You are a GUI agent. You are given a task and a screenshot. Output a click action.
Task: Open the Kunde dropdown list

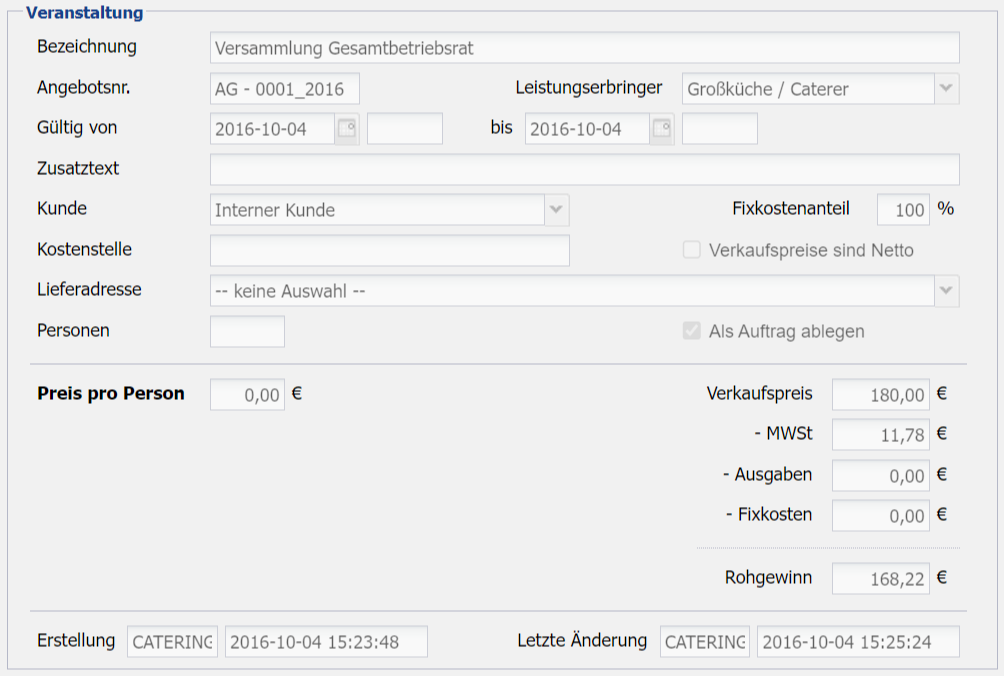(556, 210)
